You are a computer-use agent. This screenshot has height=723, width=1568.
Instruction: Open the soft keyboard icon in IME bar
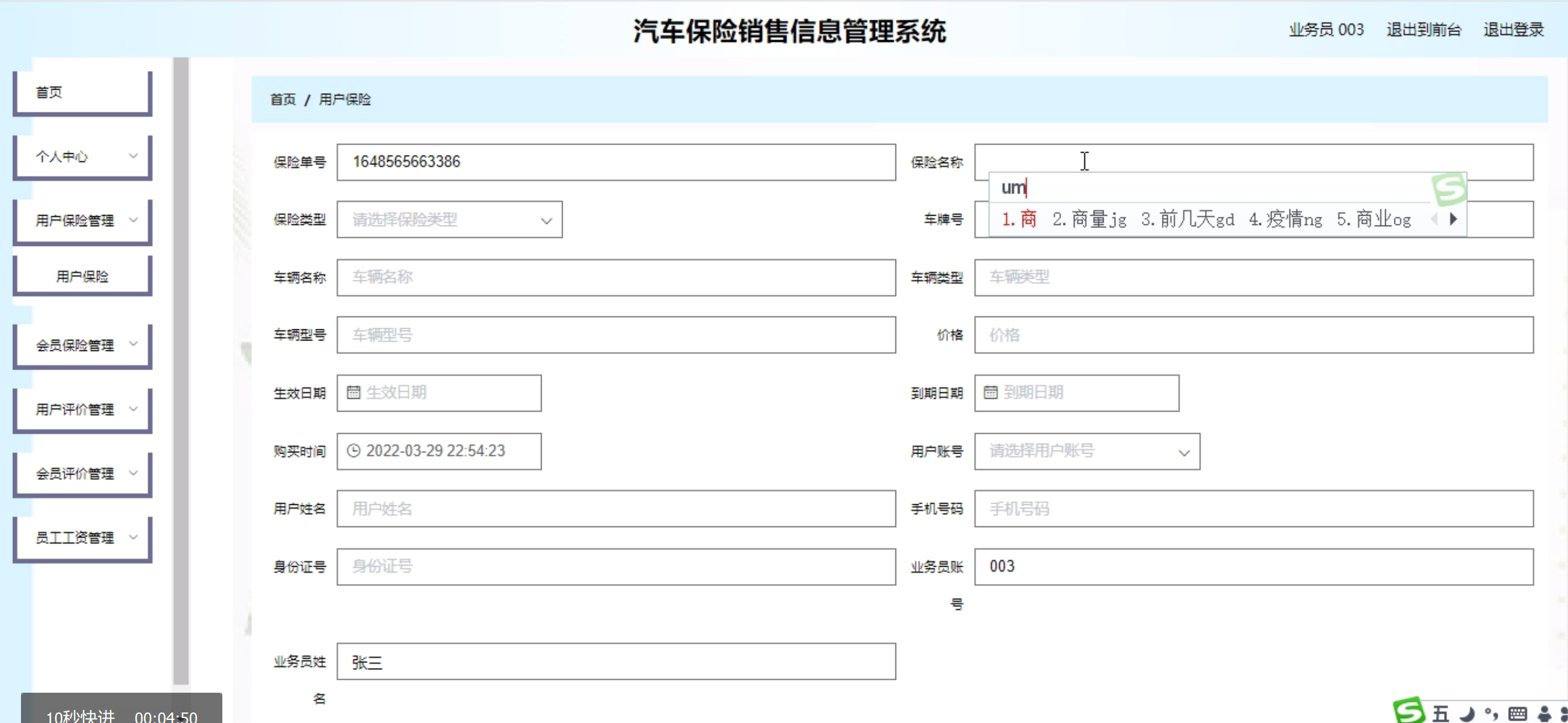(1517, 714)
